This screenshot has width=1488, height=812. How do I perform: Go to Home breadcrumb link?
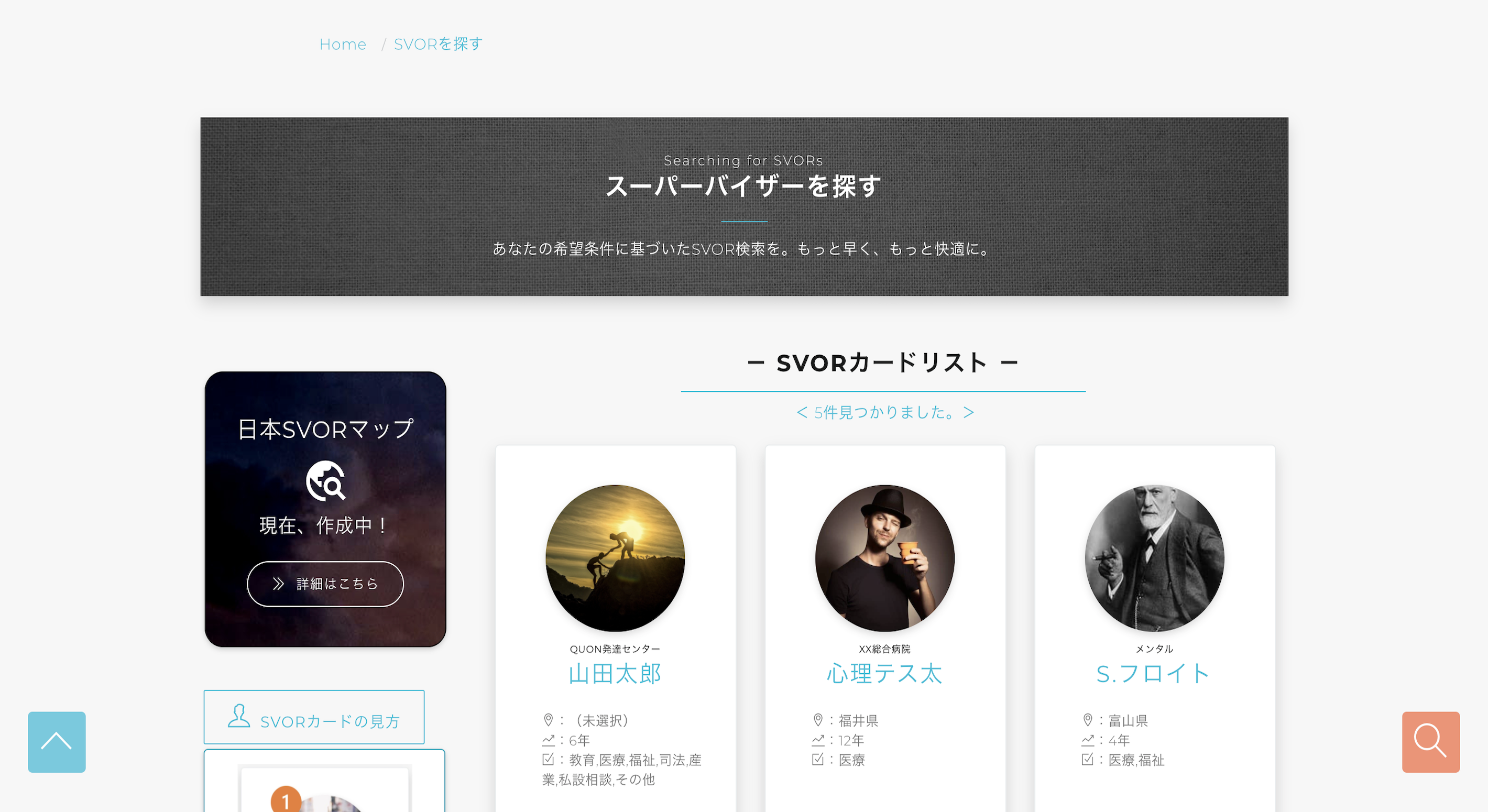(x=343, y=45)
